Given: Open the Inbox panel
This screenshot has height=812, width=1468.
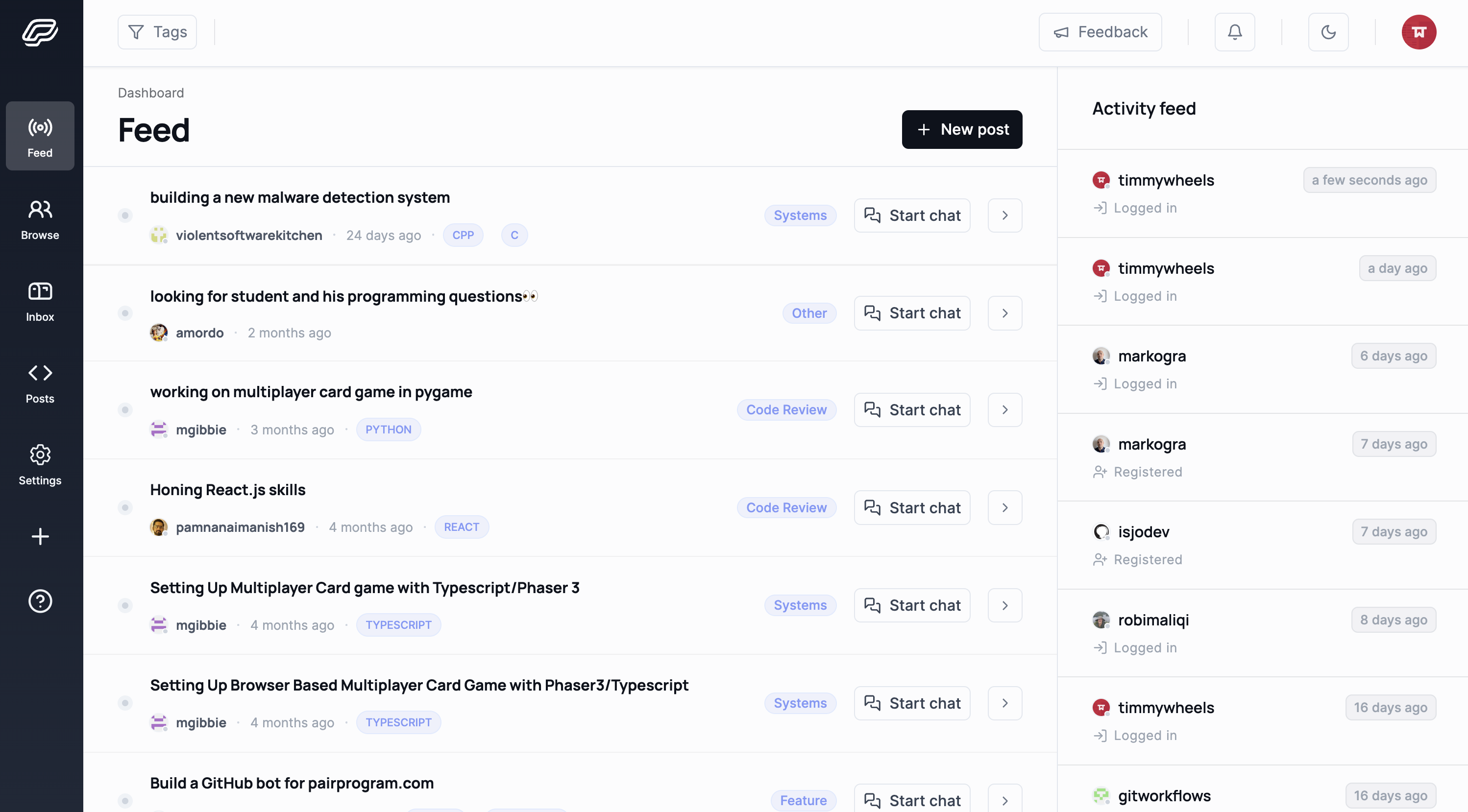Looking at the screenshot, I should click(x=39, y=301).
